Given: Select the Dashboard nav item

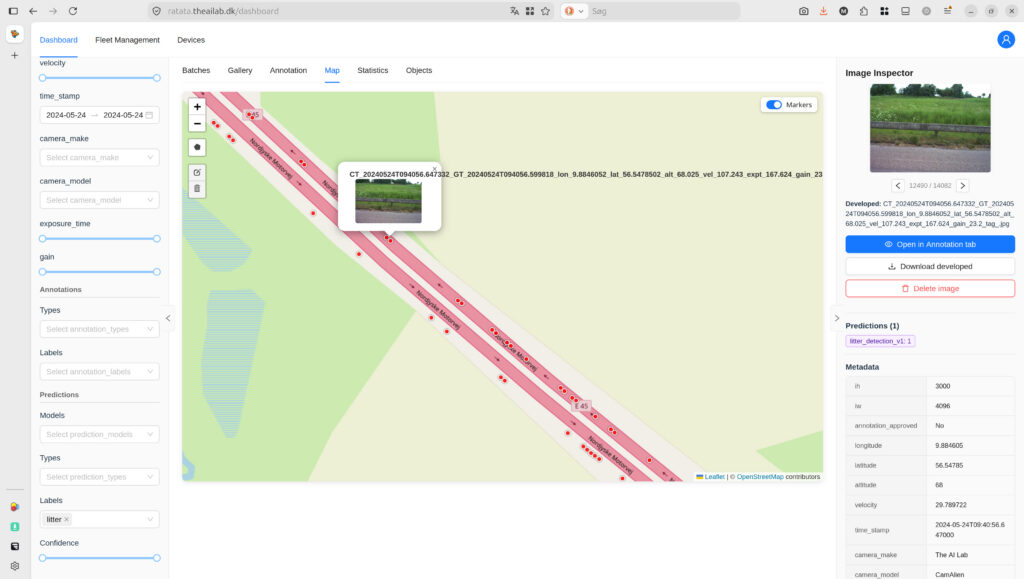Looking at the screenshot, I should 58,40.
